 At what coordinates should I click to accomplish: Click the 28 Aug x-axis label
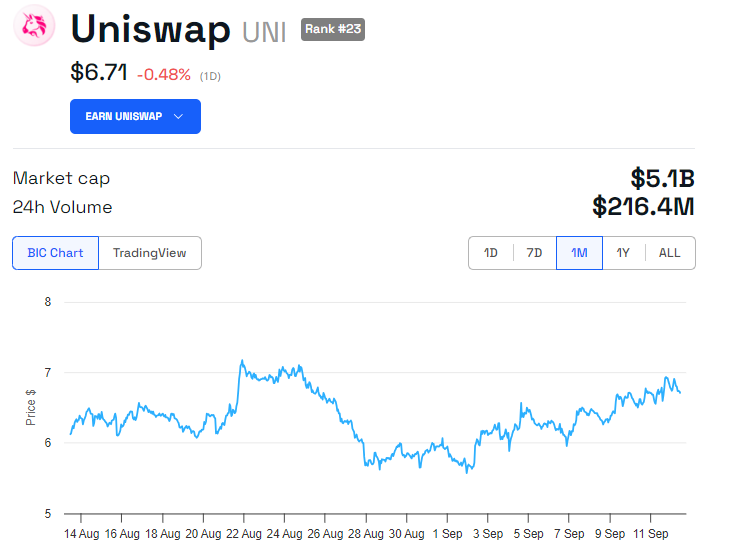pyautogui.click(x=366, y=534)
